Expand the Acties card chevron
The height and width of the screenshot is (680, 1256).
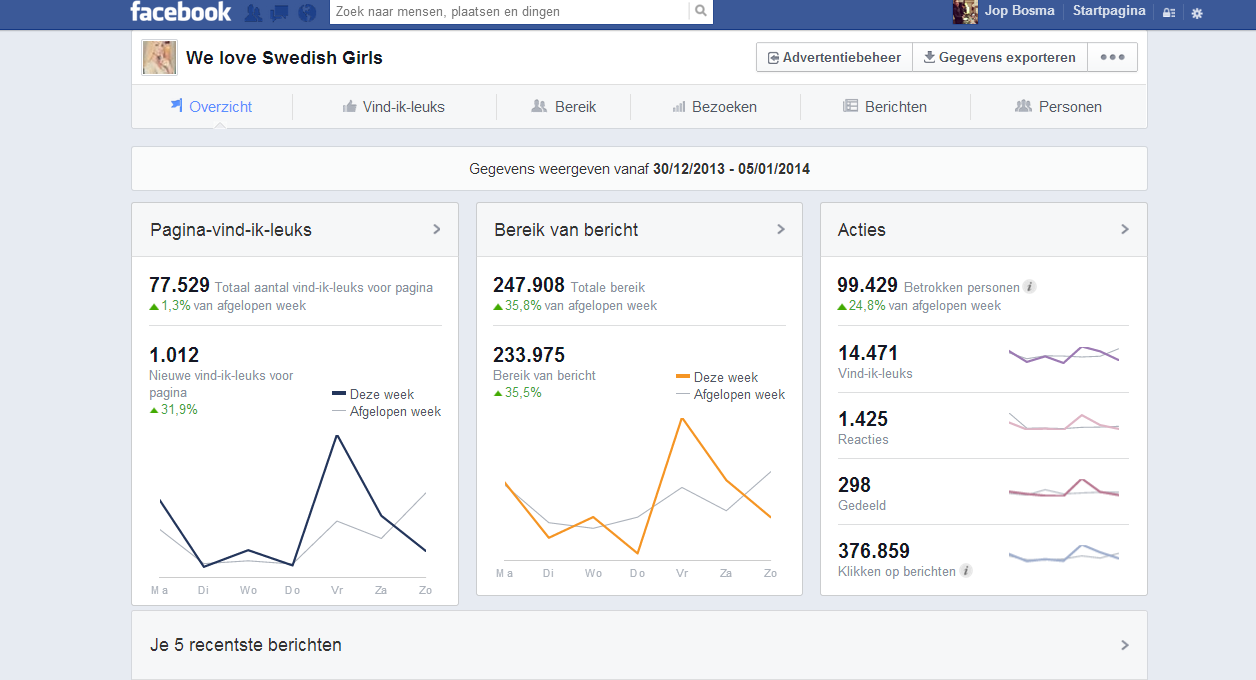(1124, 230)
